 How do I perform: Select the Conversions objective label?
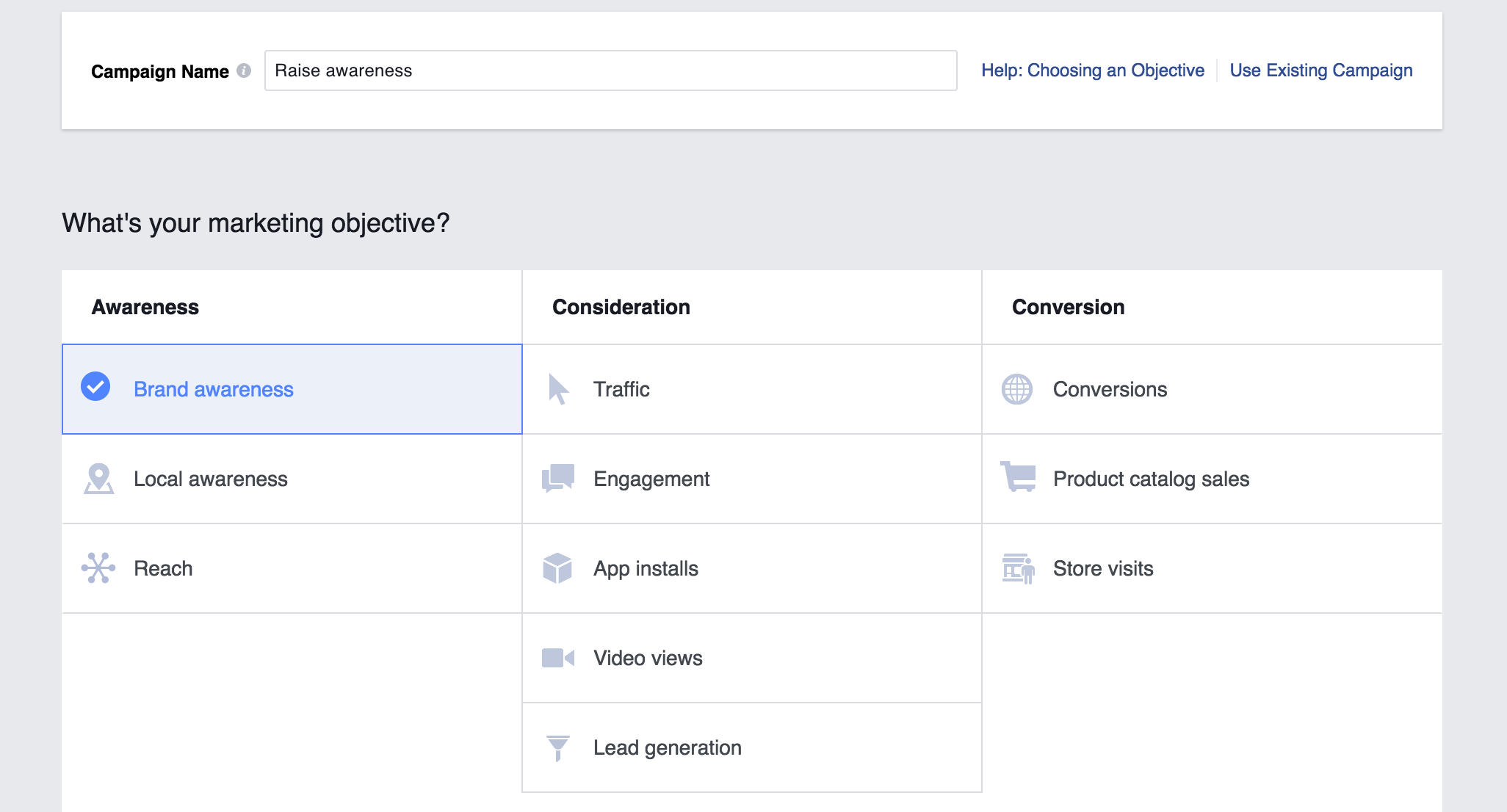click(1110, 389)
